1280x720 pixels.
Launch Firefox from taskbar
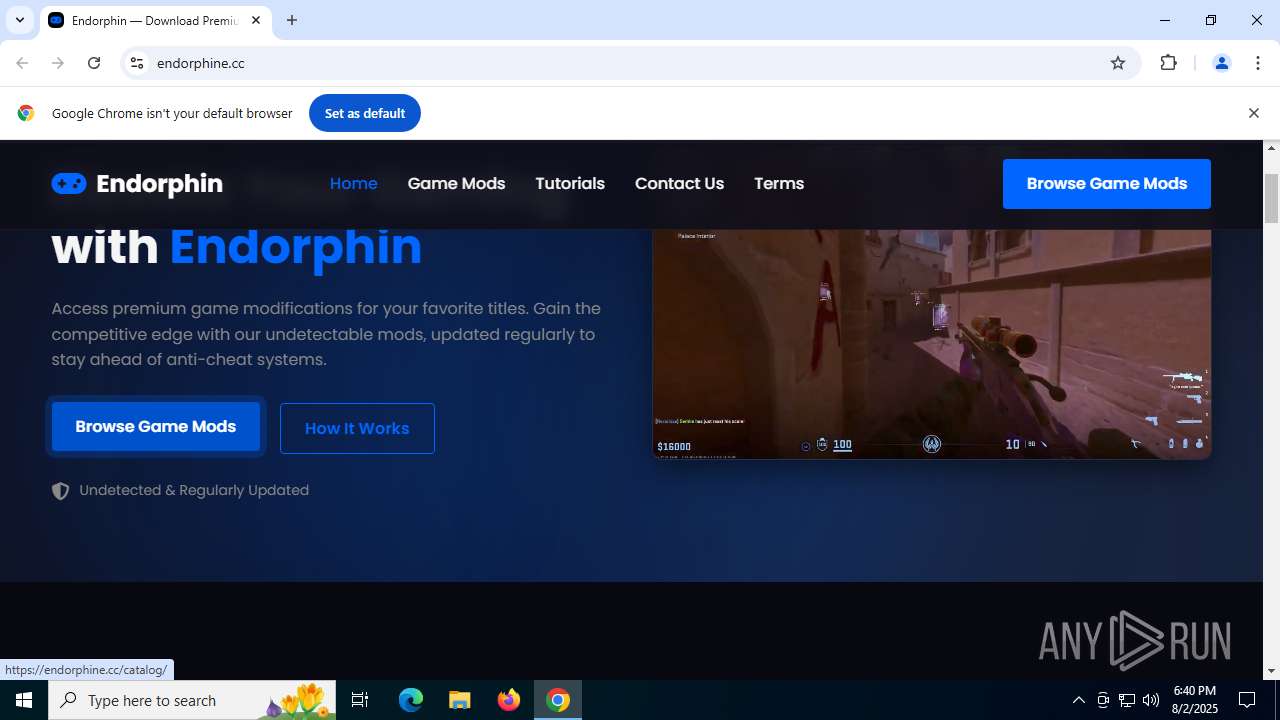(509, 700)
